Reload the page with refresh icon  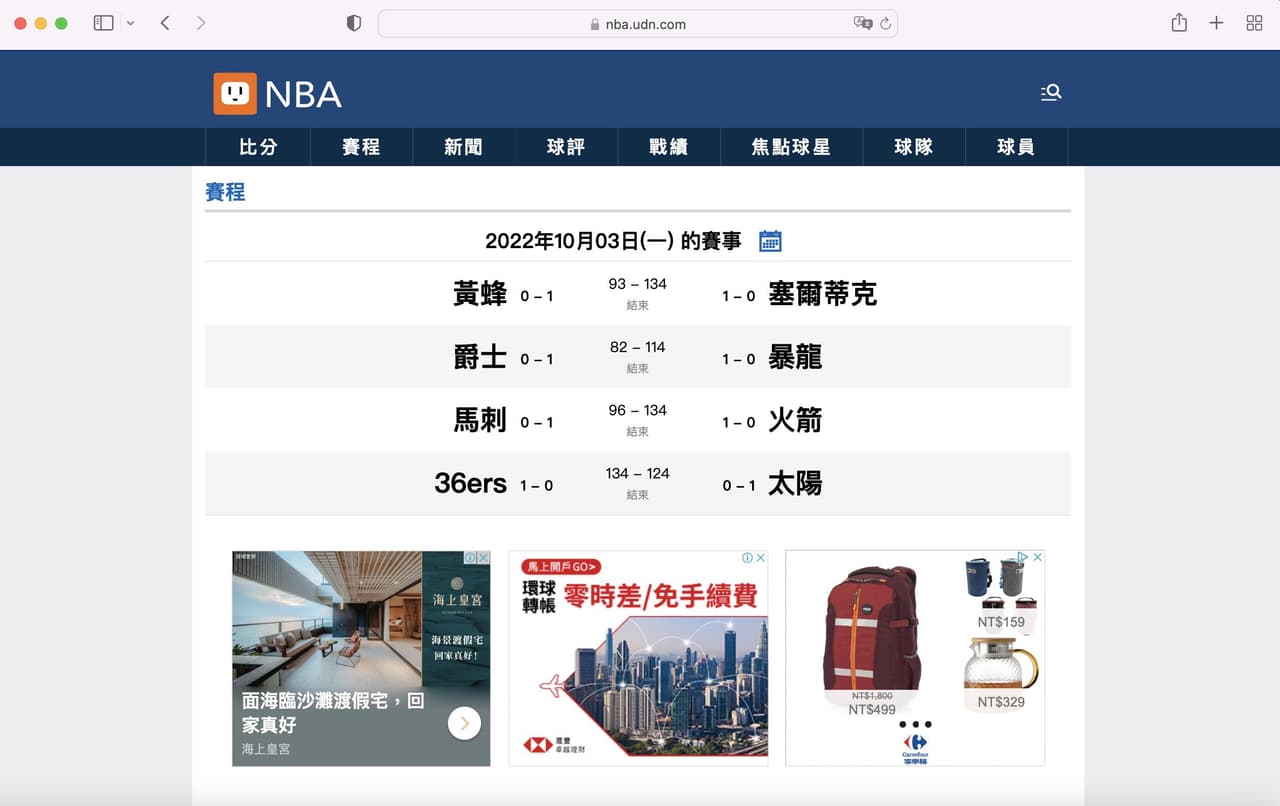(x=885, y=24)
